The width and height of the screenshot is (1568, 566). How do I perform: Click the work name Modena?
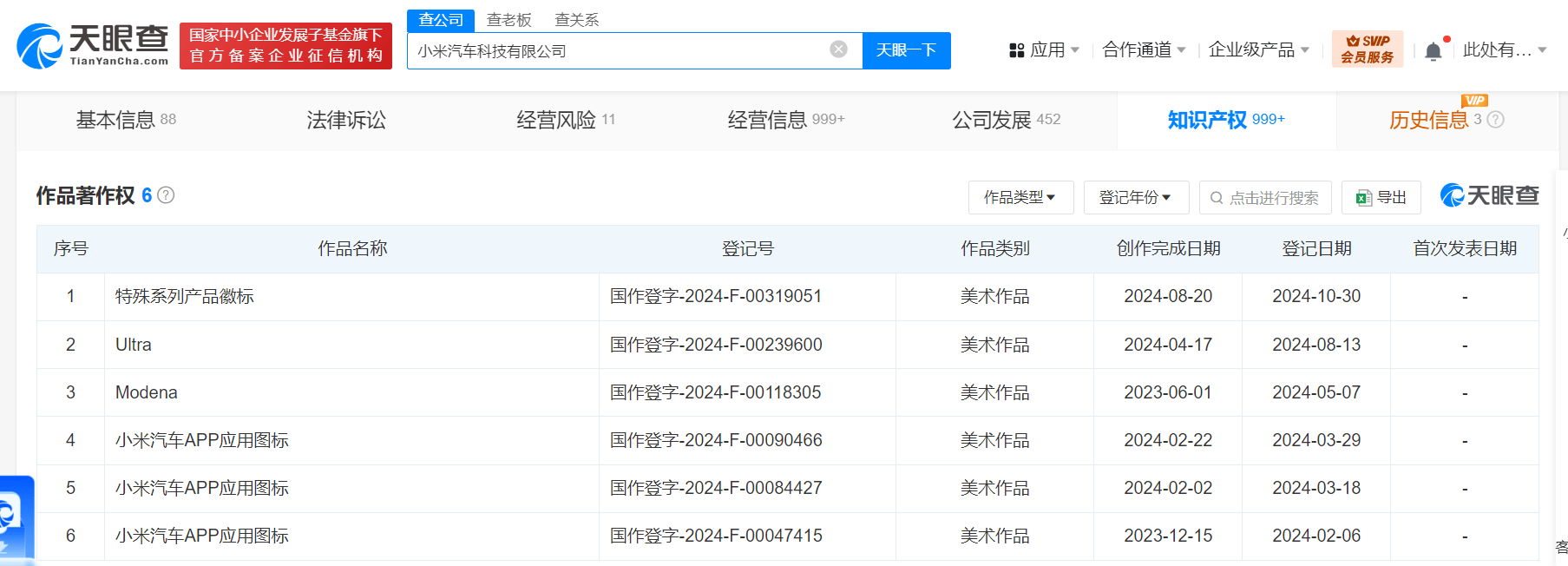point(146,392)
